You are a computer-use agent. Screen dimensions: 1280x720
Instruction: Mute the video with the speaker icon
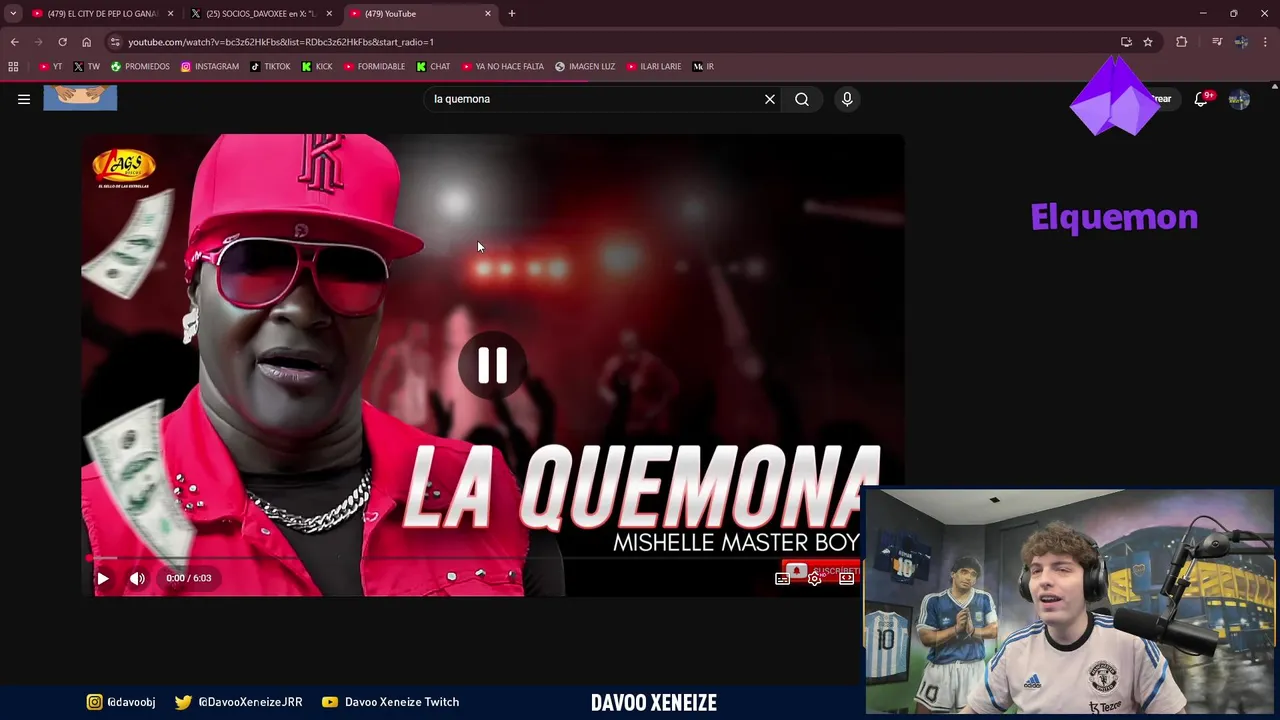click(x=137, y=578)
